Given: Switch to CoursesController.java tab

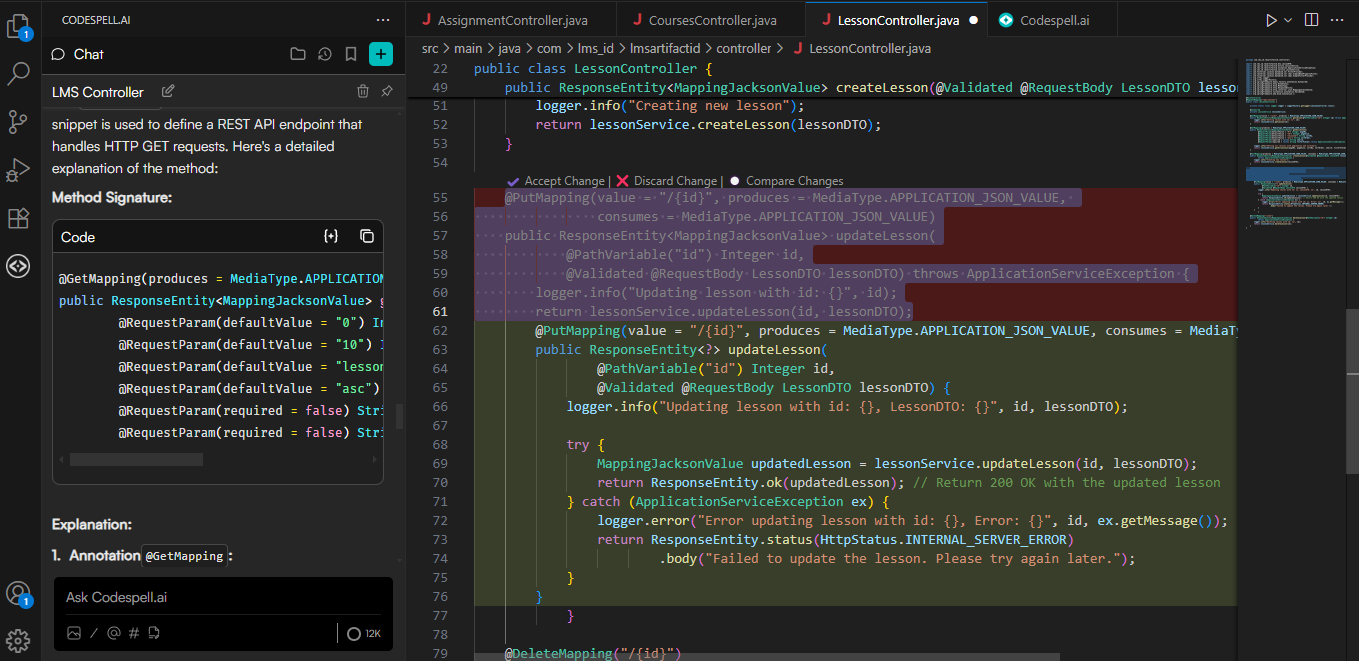Looking at the screenshot, I should tap(710, 20).
